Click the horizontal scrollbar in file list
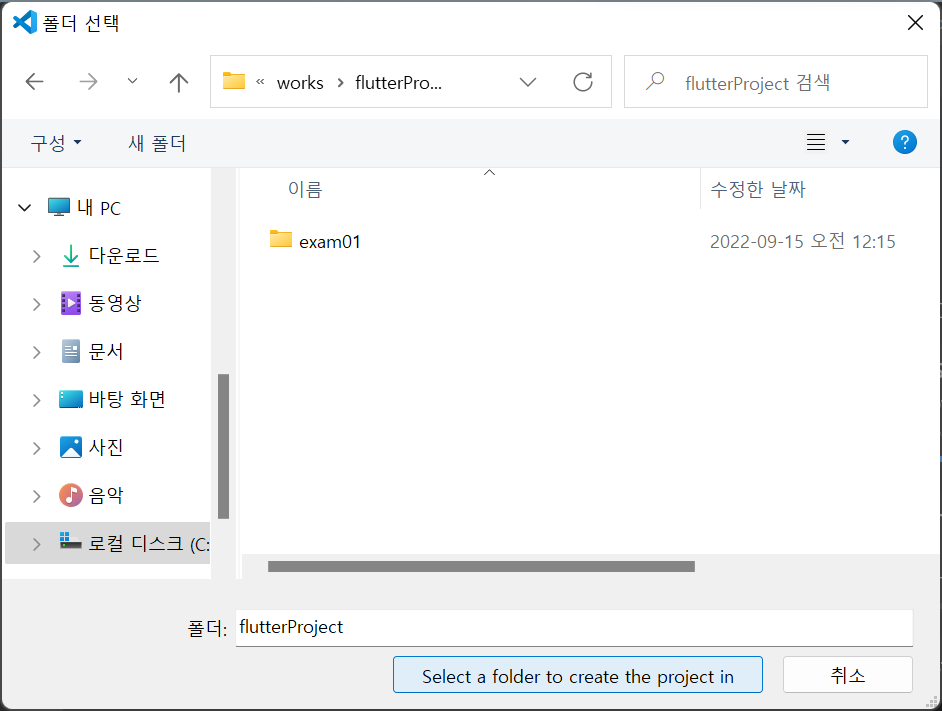 (481, 566)
